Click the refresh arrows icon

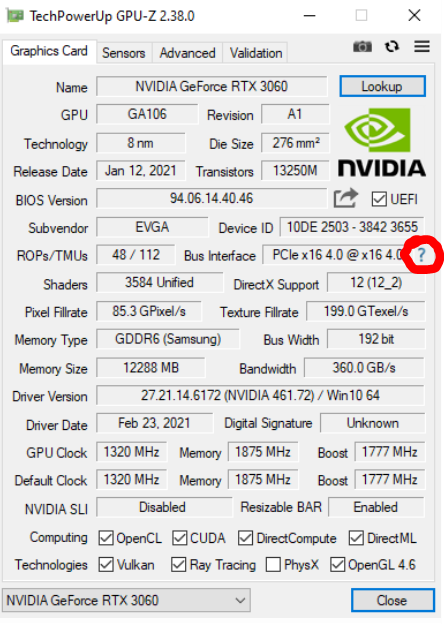pos(392,47)
